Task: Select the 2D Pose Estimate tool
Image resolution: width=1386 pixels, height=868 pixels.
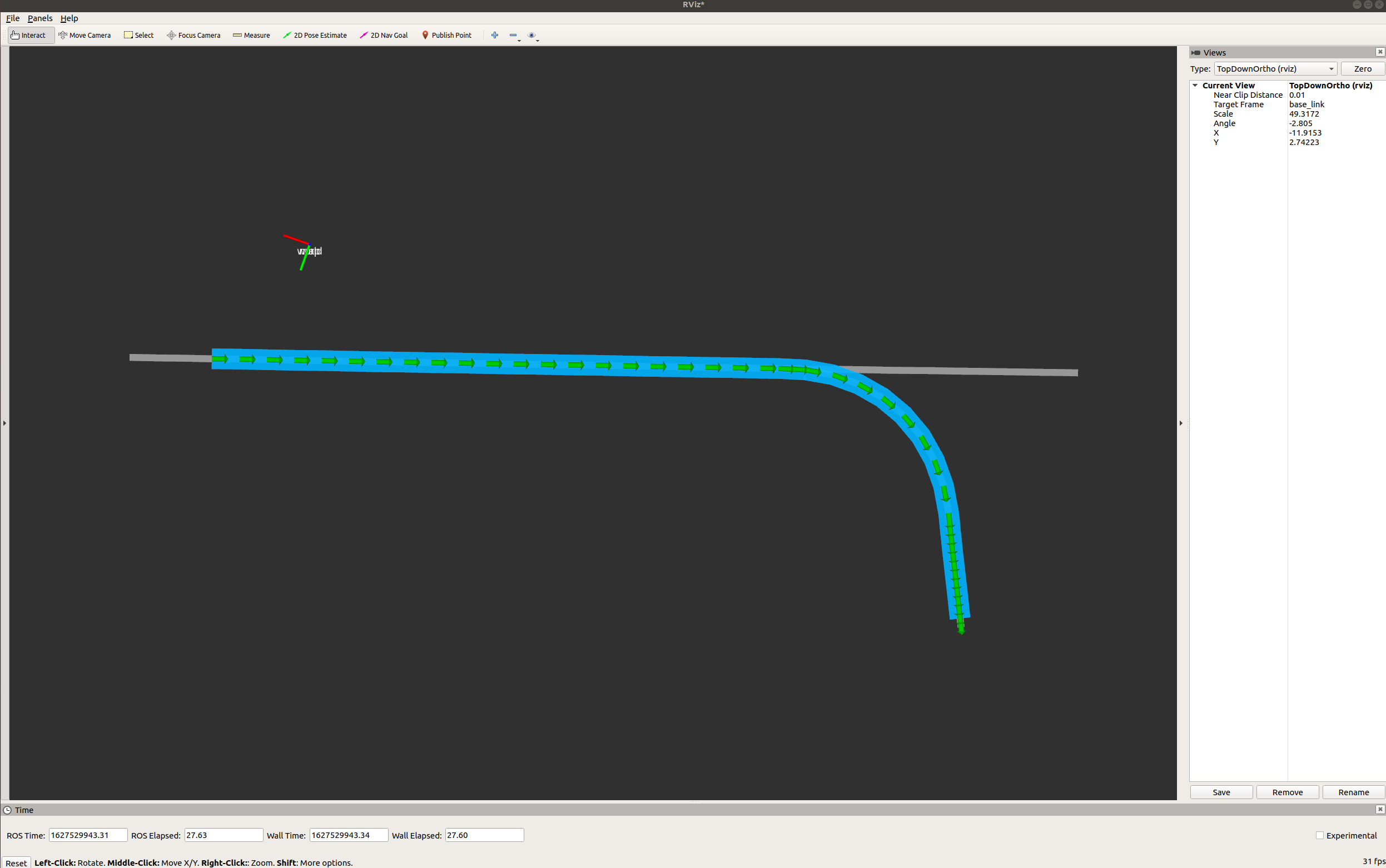Action: (x=315, y=35)
